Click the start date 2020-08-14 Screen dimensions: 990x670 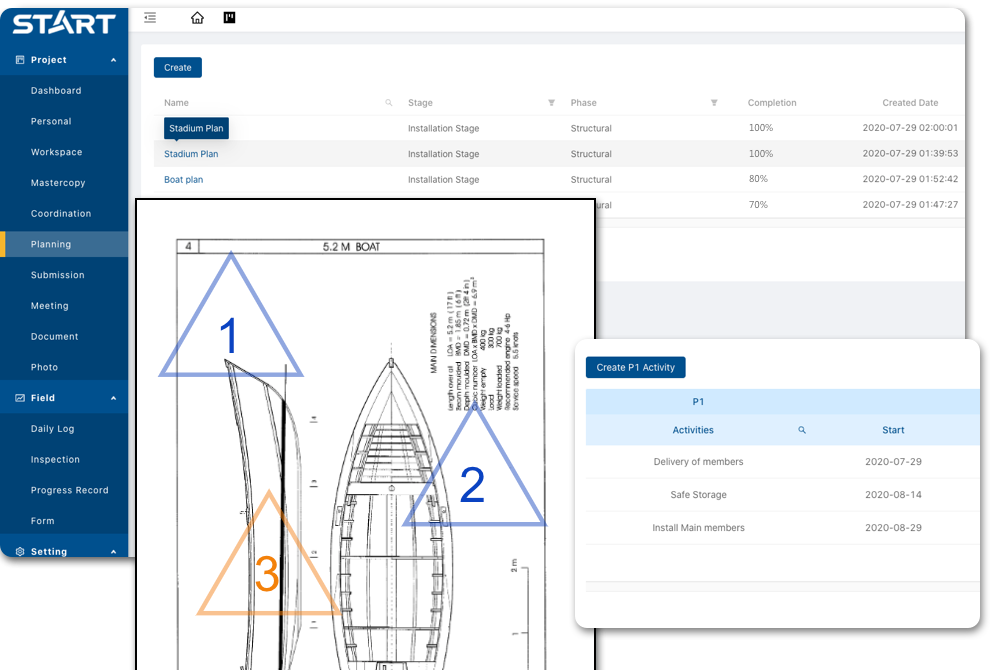pyautogui.click(x=893, y=494)
